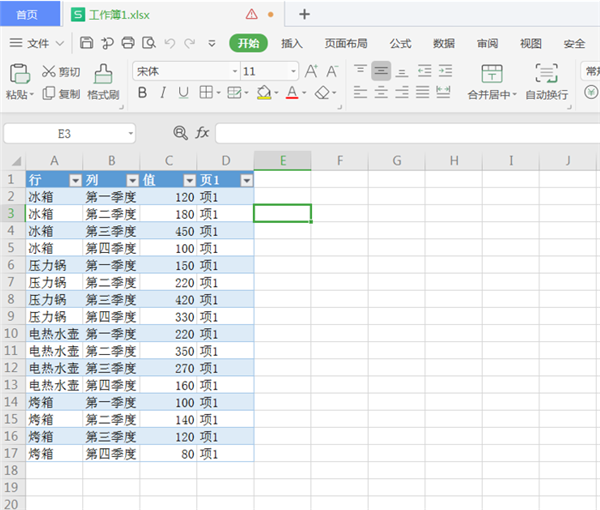The height and width of the screenshot is (510, 600).
Task: Click the increase font size icon
Action: tap(311, 71)
